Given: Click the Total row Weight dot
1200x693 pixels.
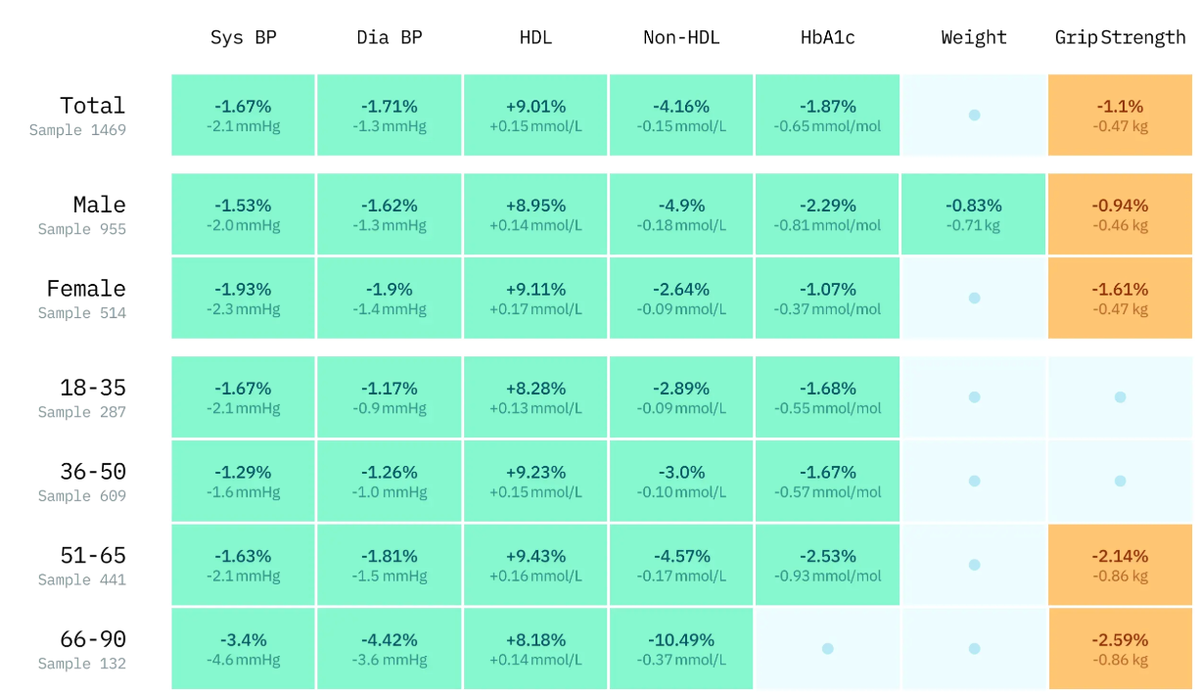Looking at the screenshot, I should tap(974, 115).
